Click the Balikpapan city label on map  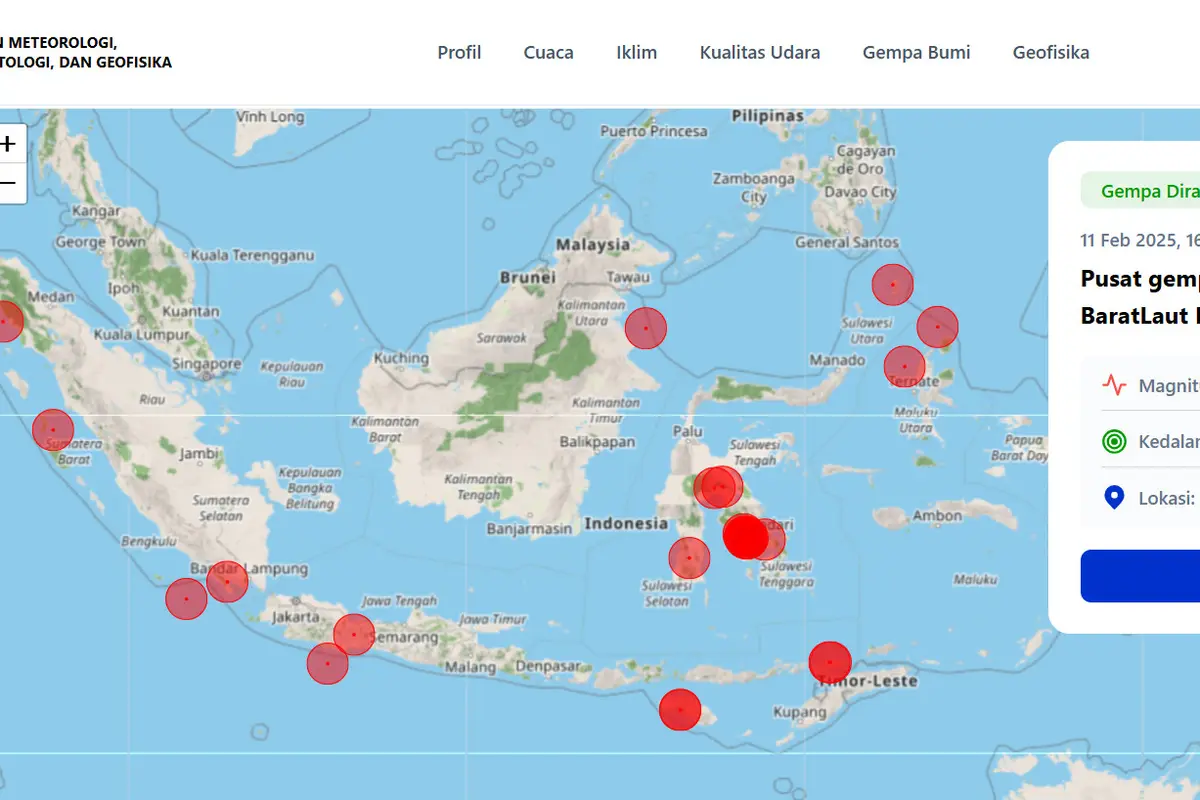pos(598,441)
